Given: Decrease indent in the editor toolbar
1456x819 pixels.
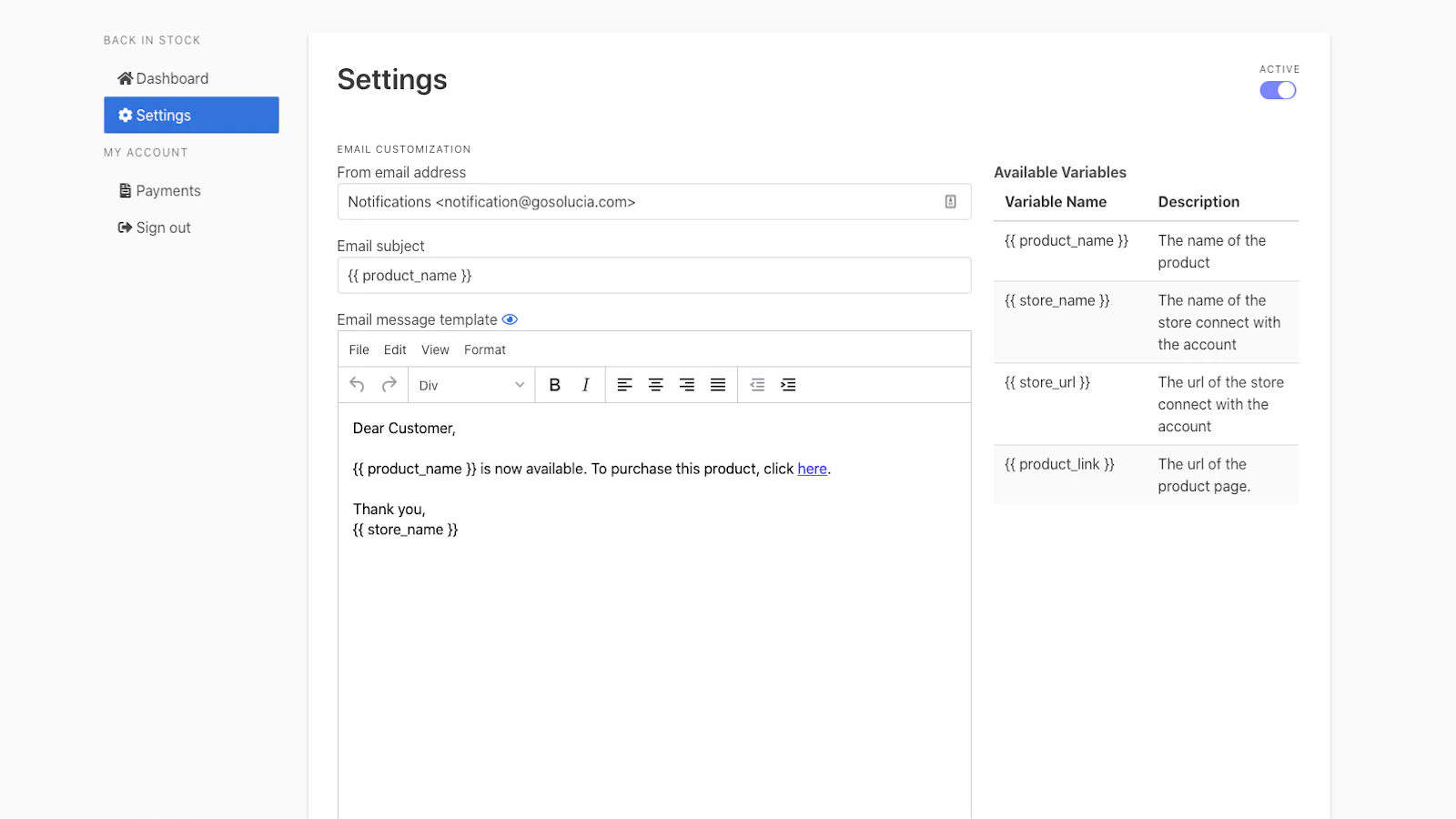Looking at the screenshot, I should [x=757, y=385].
